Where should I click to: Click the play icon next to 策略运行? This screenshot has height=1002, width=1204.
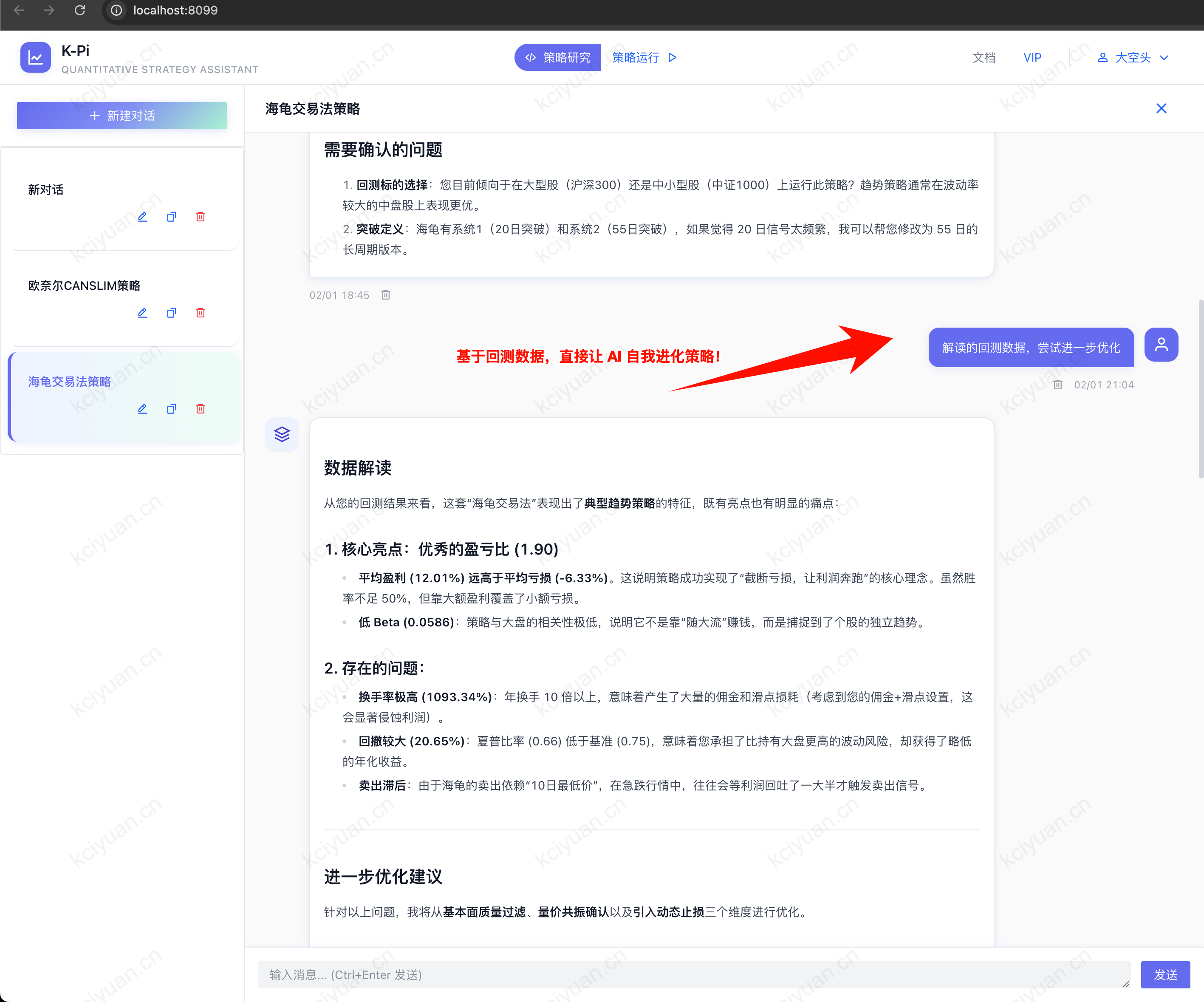(673, 57)
